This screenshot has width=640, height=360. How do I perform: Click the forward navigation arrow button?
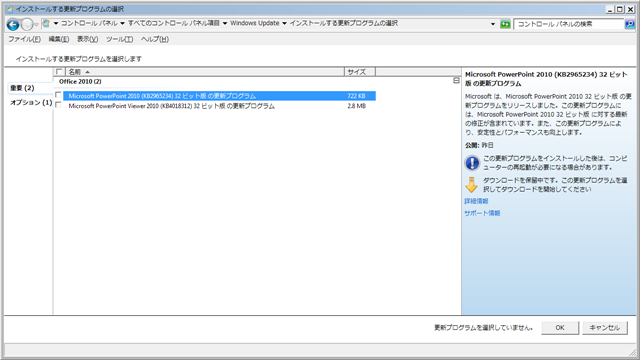tap(27, 24)
